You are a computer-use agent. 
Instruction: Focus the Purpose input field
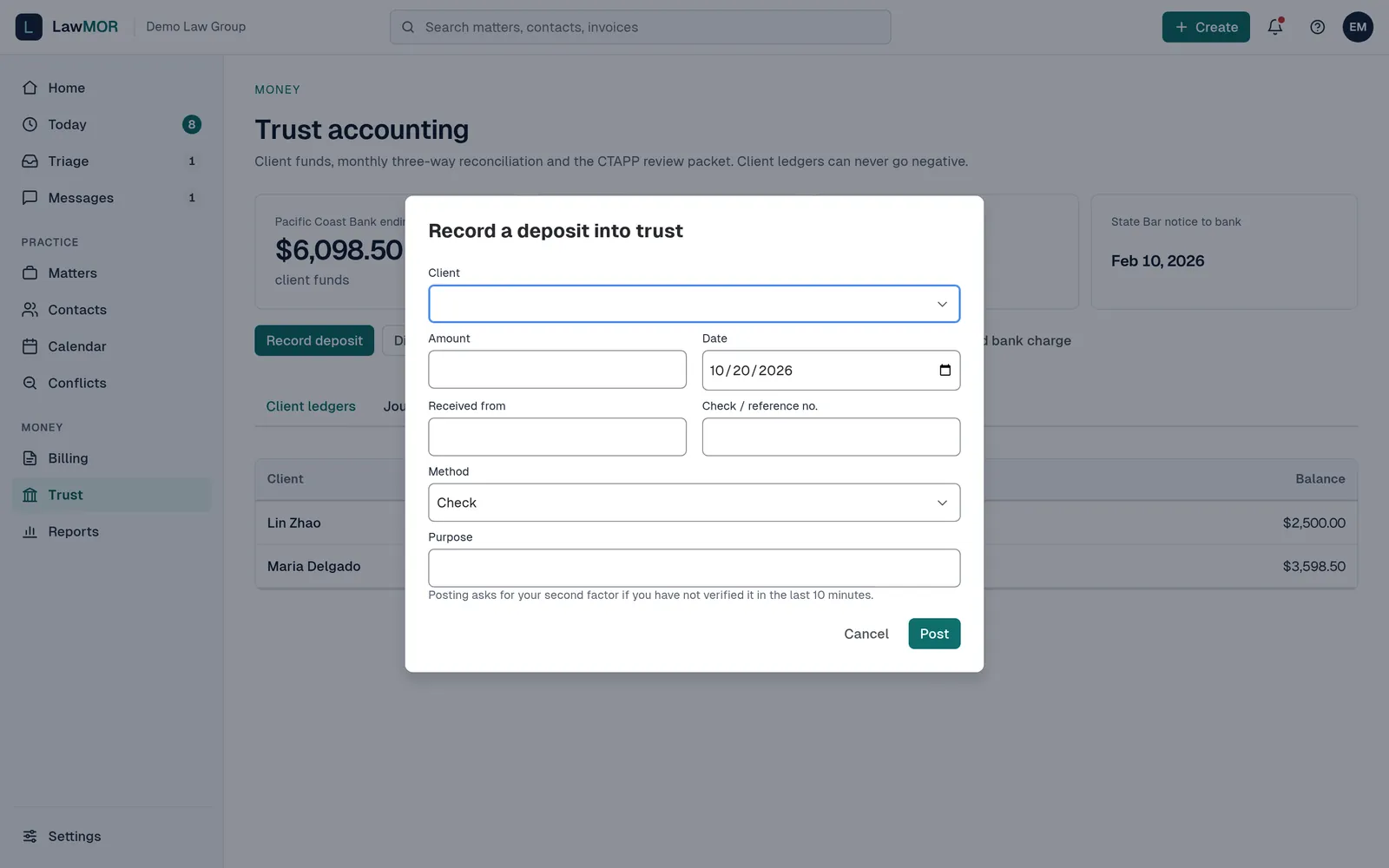[694, 568]
